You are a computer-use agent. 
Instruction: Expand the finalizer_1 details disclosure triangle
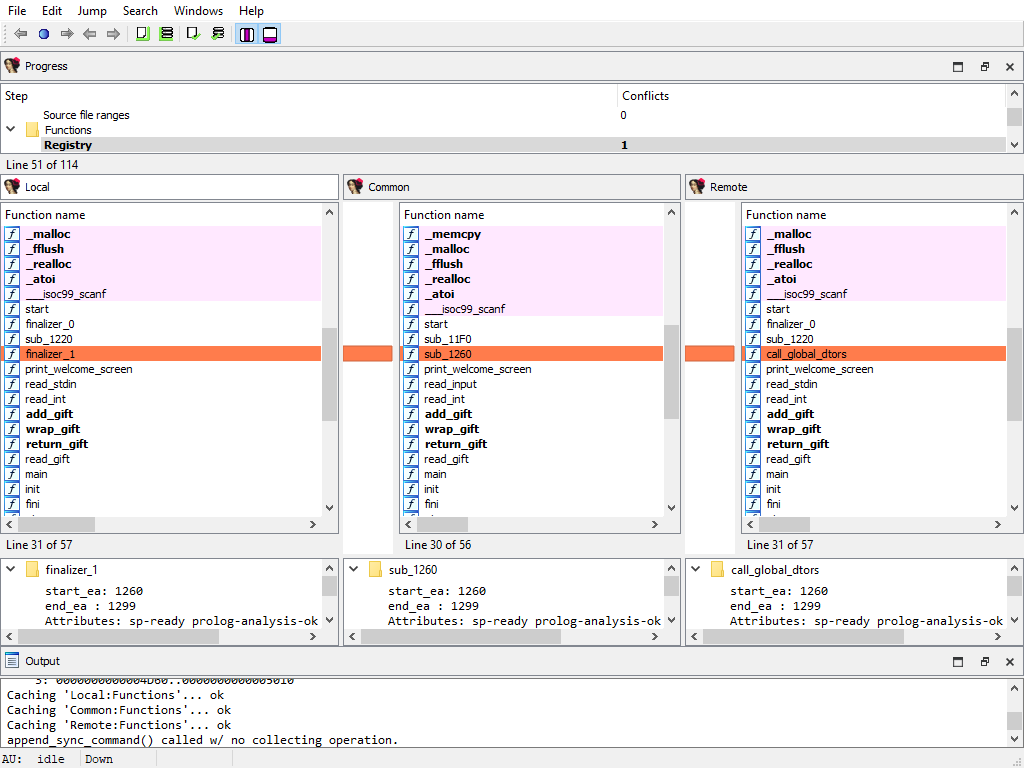(x=11, y=568)
